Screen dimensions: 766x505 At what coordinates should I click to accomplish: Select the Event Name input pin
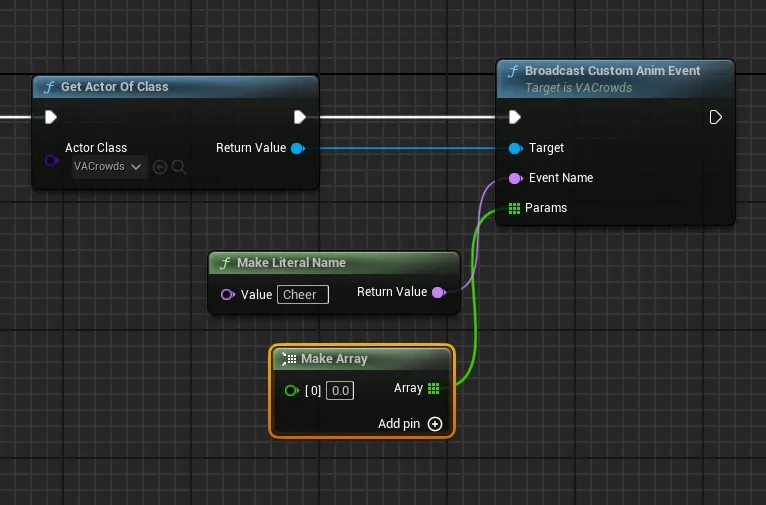(514, 178)
